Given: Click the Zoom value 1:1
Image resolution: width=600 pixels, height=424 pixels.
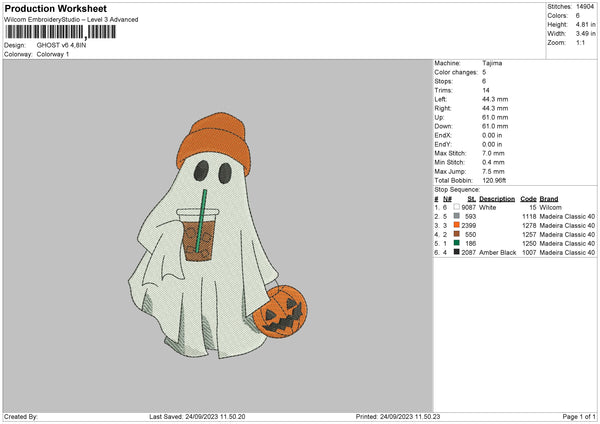Looking at the screenshot, I should [x=580, y=42].
